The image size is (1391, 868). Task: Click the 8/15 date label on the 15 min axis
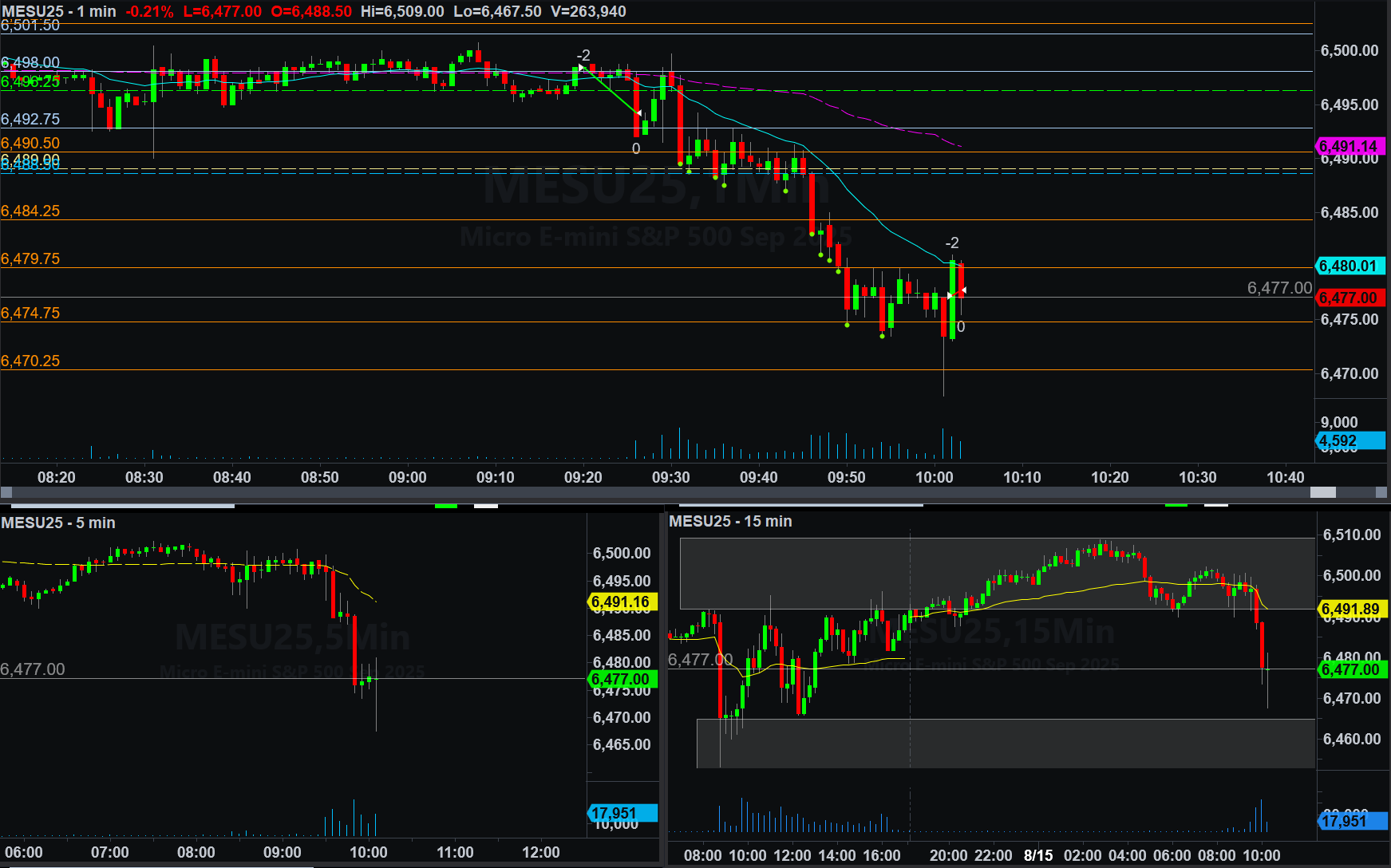tap(1038, 855)
